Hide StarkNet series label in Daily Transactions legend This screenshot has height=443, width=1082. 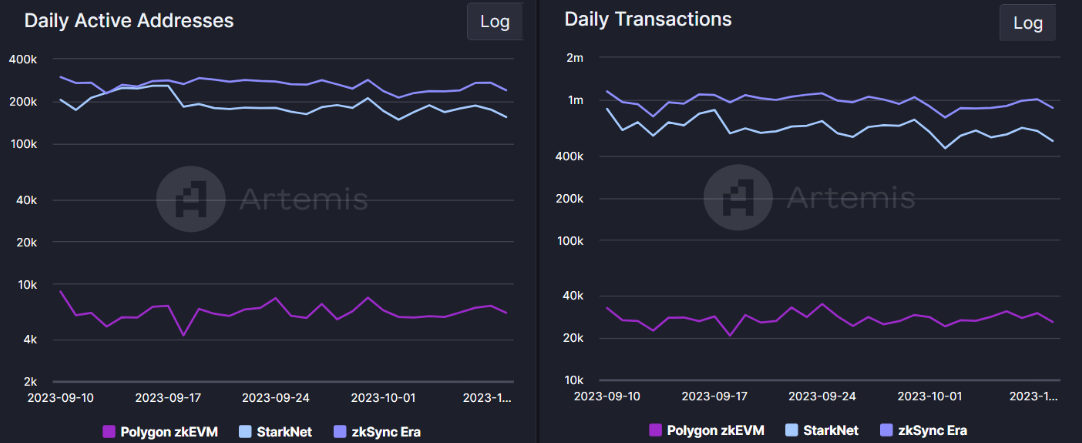click(829, 431)
